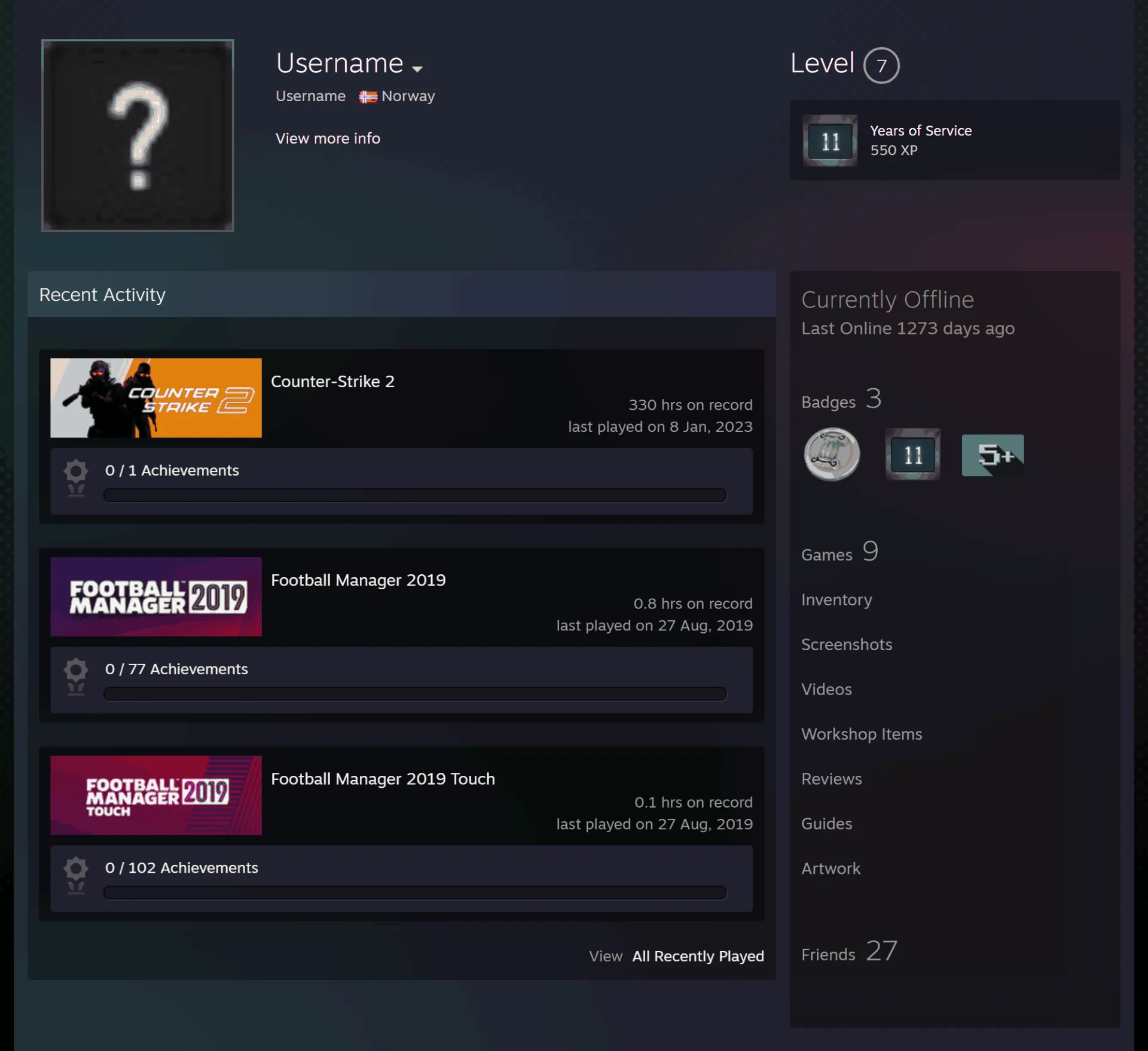Click Counter-Strike 2 achievements trophy icon
Screen dimensions: 1148x1051
click(x=76, y=478)
